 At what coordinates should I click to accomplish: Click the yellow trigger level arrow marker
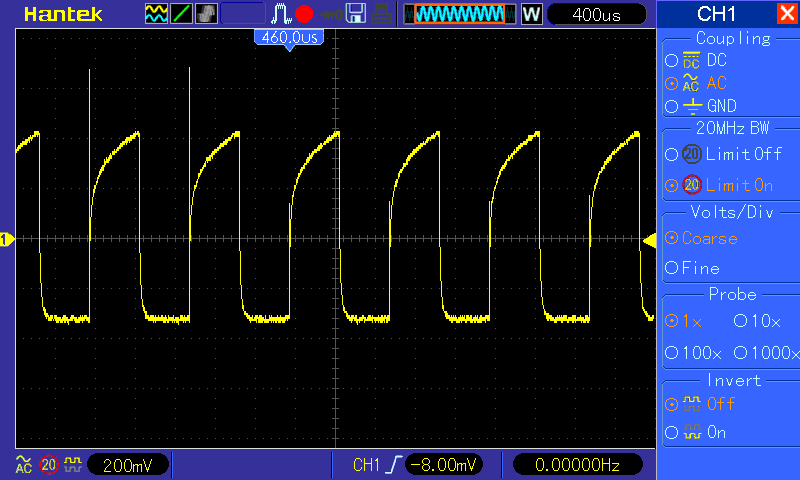click(649, 240)
